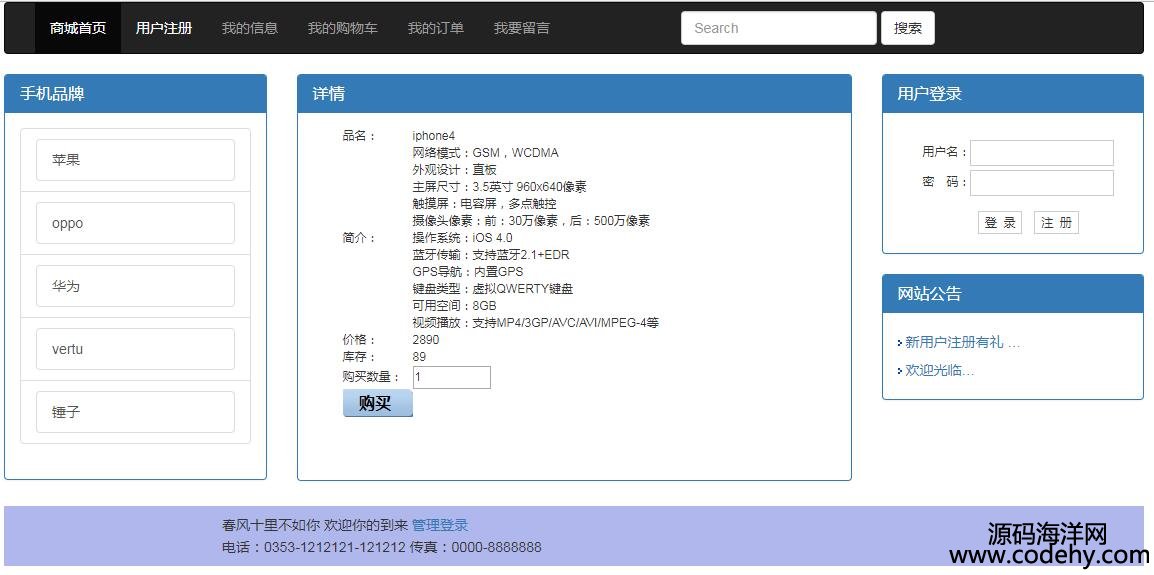
Task: Click the price value 2890
Action: [x=425, y=339]
